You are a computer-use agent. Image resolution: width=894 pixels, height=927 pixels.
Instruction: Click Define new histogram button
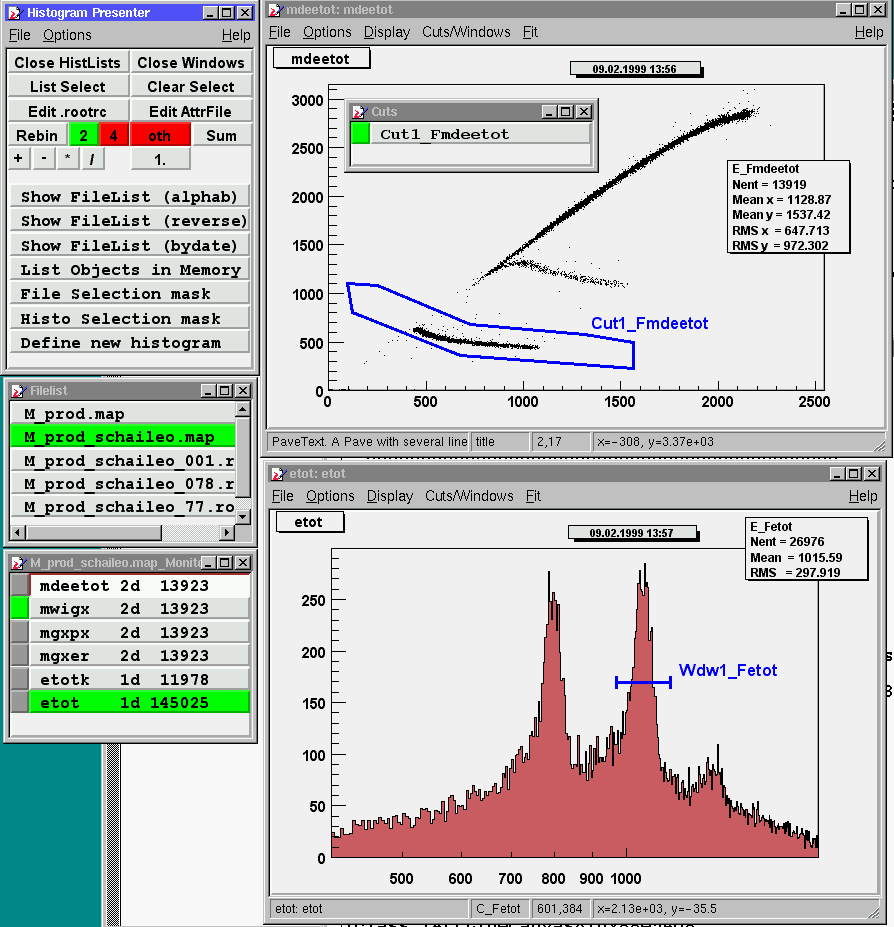point(130,342)
